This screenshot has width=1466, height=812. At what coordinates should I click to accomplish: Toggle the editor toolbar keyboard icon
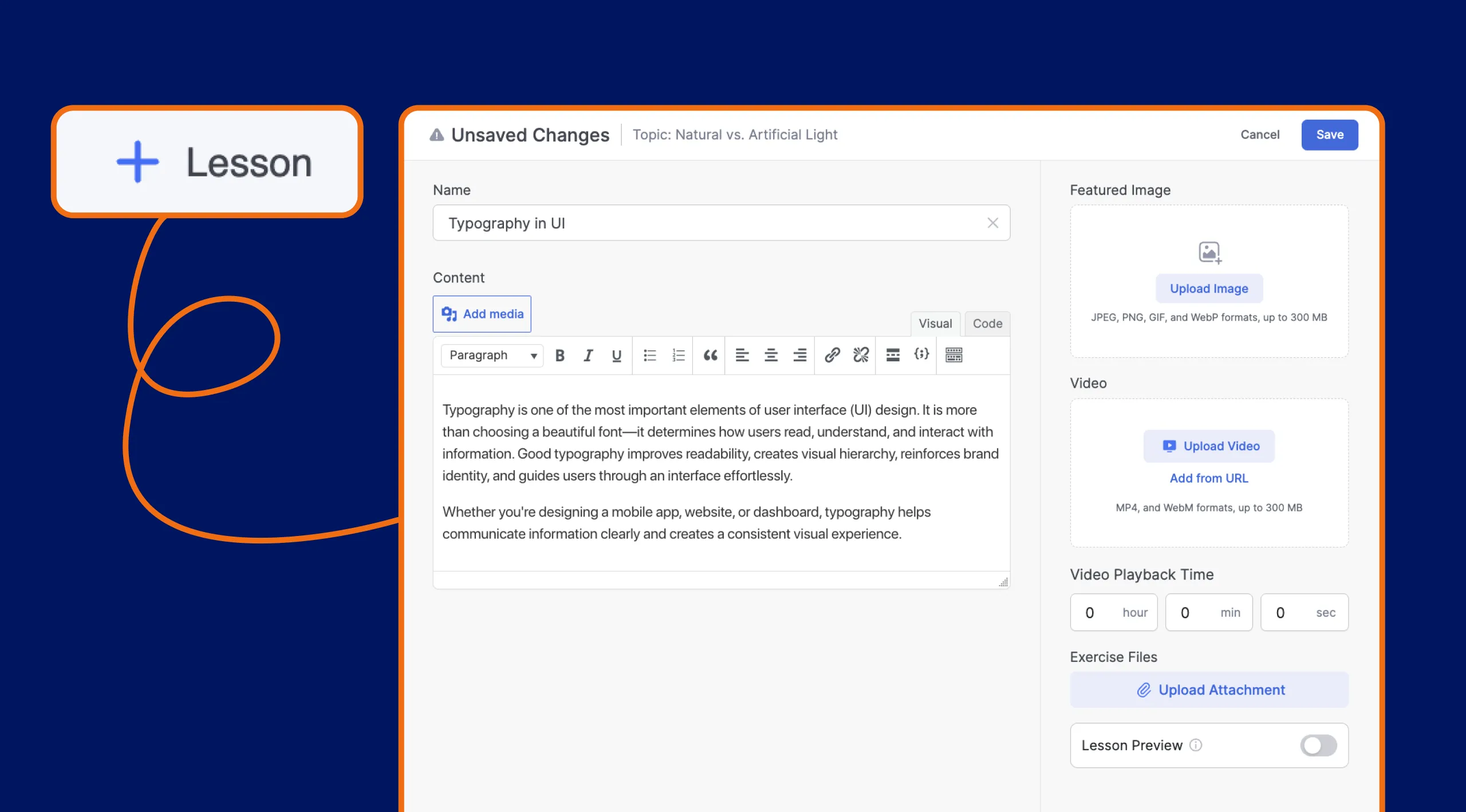pos(953,356)
